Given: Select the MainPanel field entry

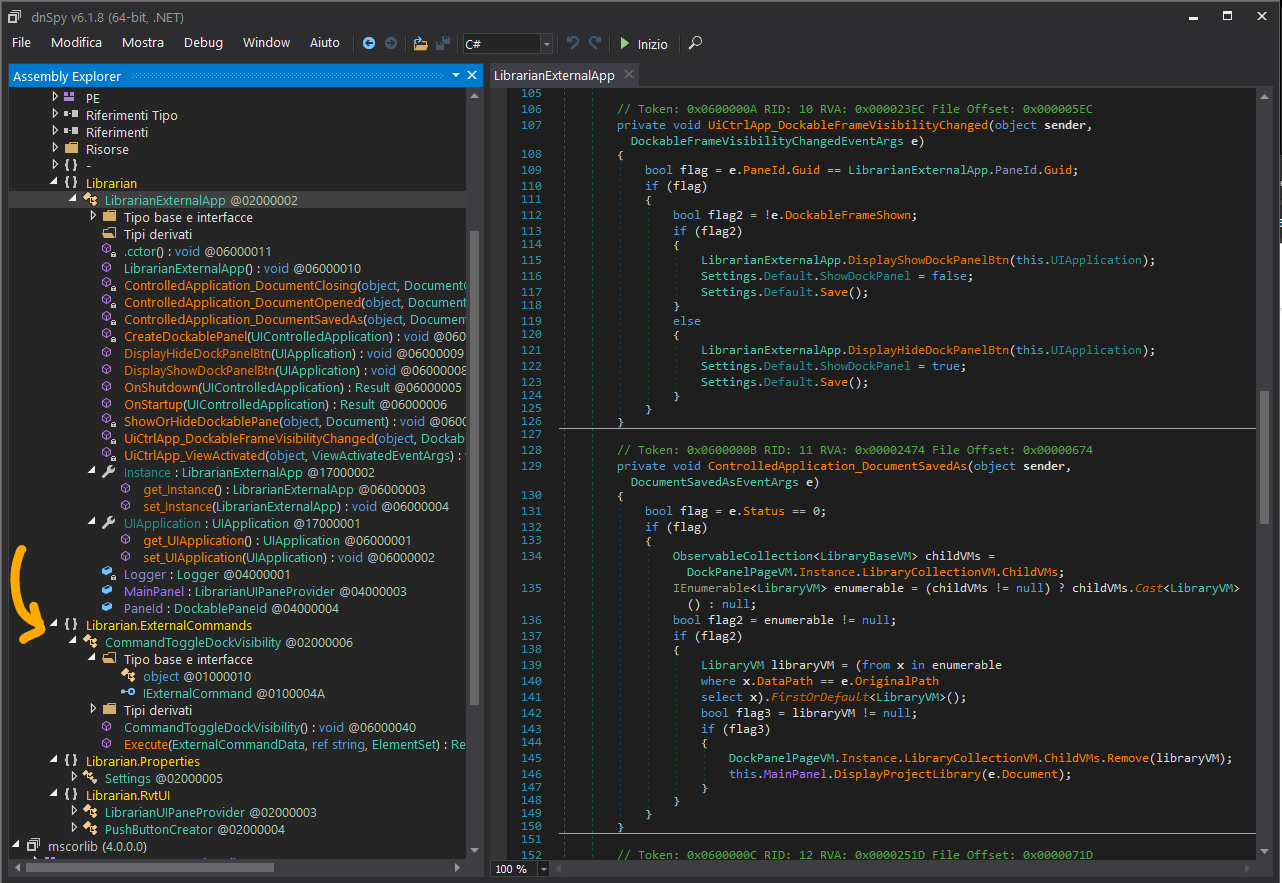Looking at the screenshot, I should pyautogui.click(x=265, y=591).
